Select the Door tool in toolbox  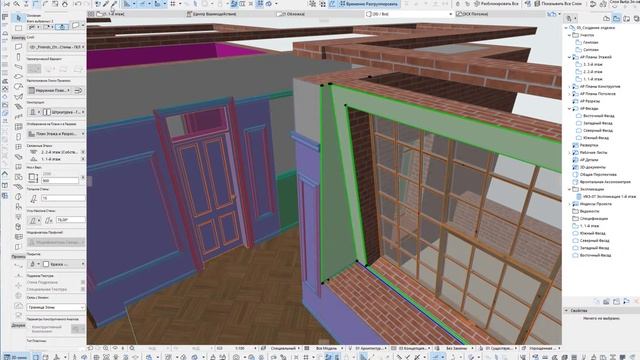(18, 137)
